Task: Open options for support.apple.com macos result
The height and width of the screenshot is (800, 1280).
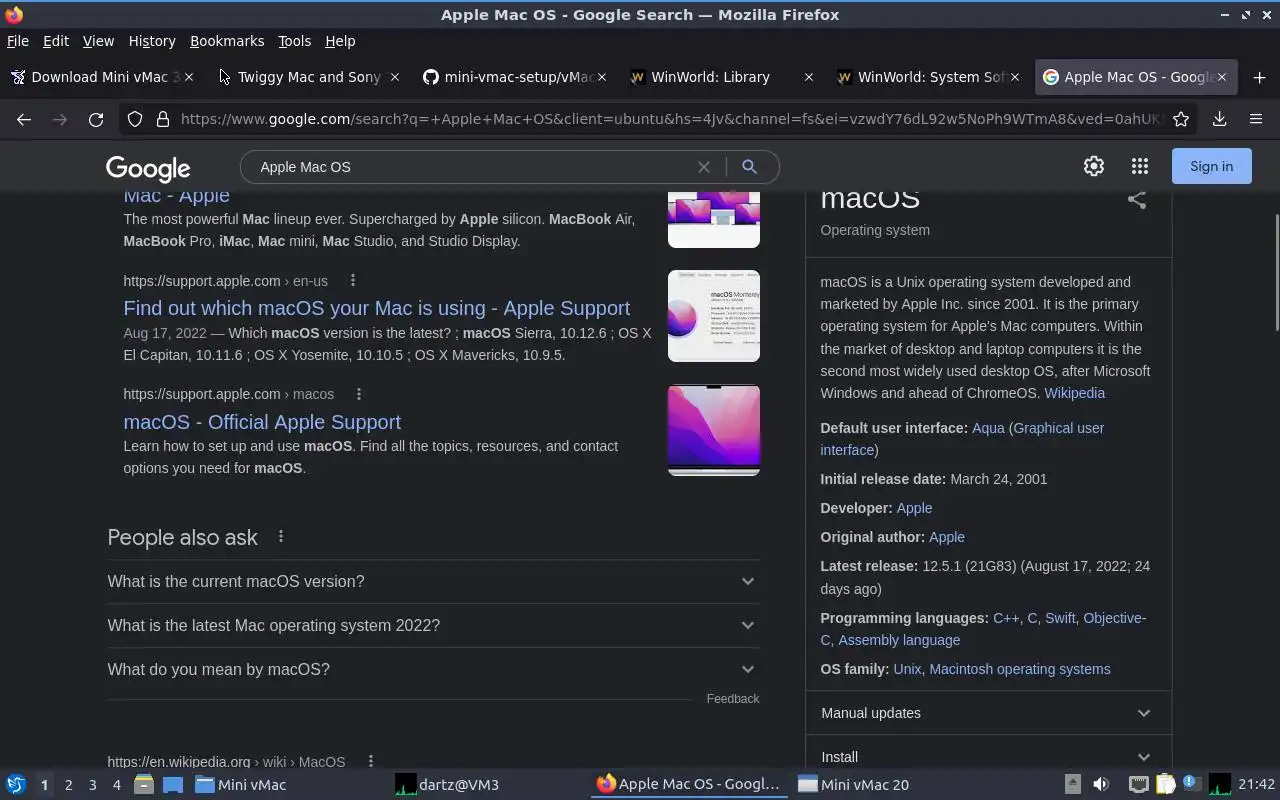Action: pyautogui.click(x=358, y=394)
